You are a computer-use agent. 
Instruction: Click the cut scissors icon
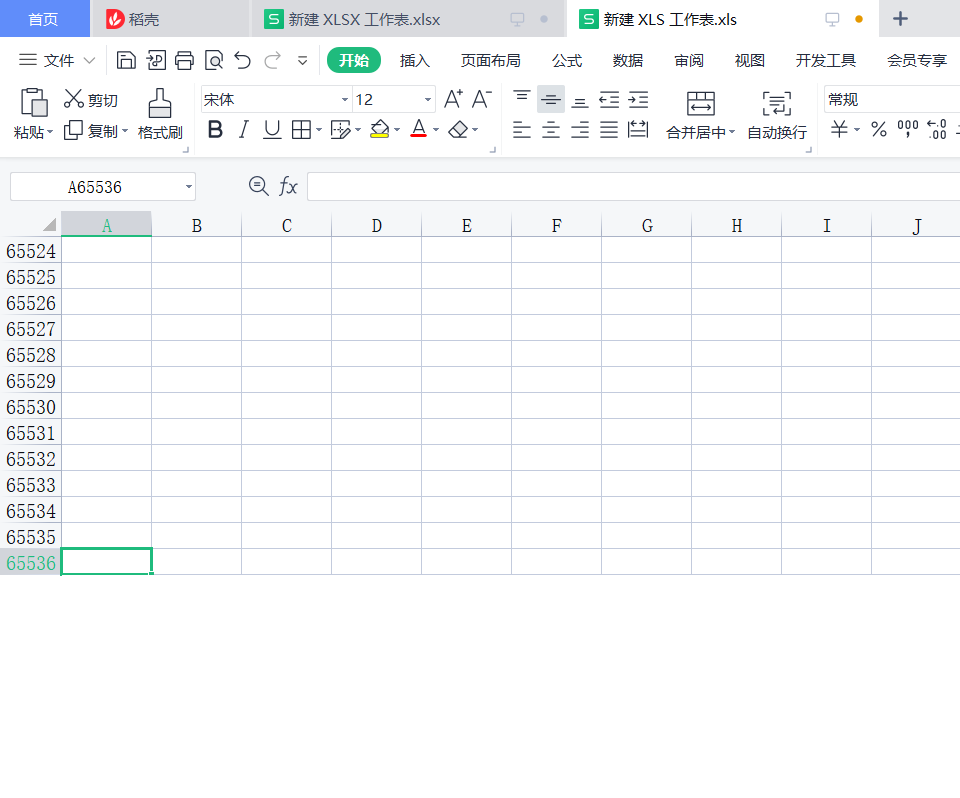[x=74, y=99]
